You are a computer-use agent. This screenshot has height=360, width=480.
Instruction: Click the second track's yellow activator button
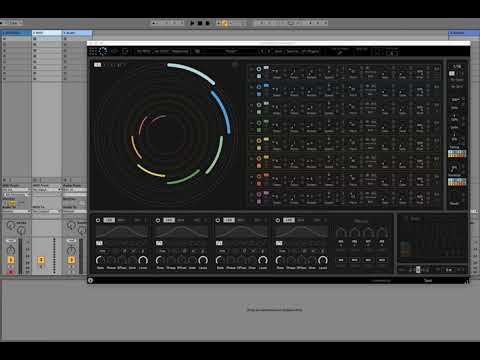pos(41,260)
